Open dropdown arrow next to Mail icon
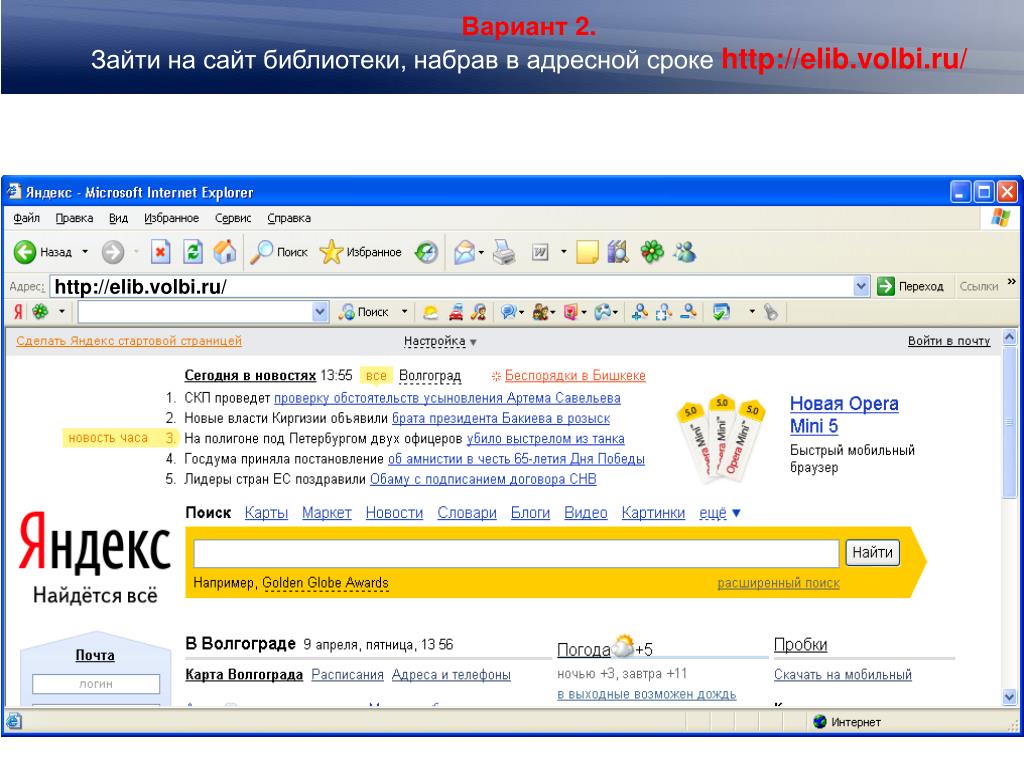The height and width of the screenshot is (768, 1024). 481,252
